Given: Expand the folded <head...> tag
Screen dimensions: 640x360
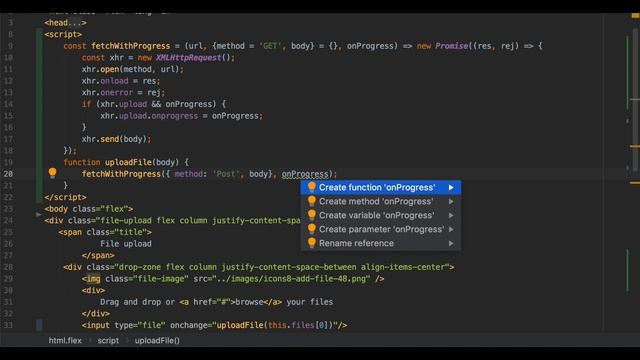Looking at the screenshot, I should [65, 23].
